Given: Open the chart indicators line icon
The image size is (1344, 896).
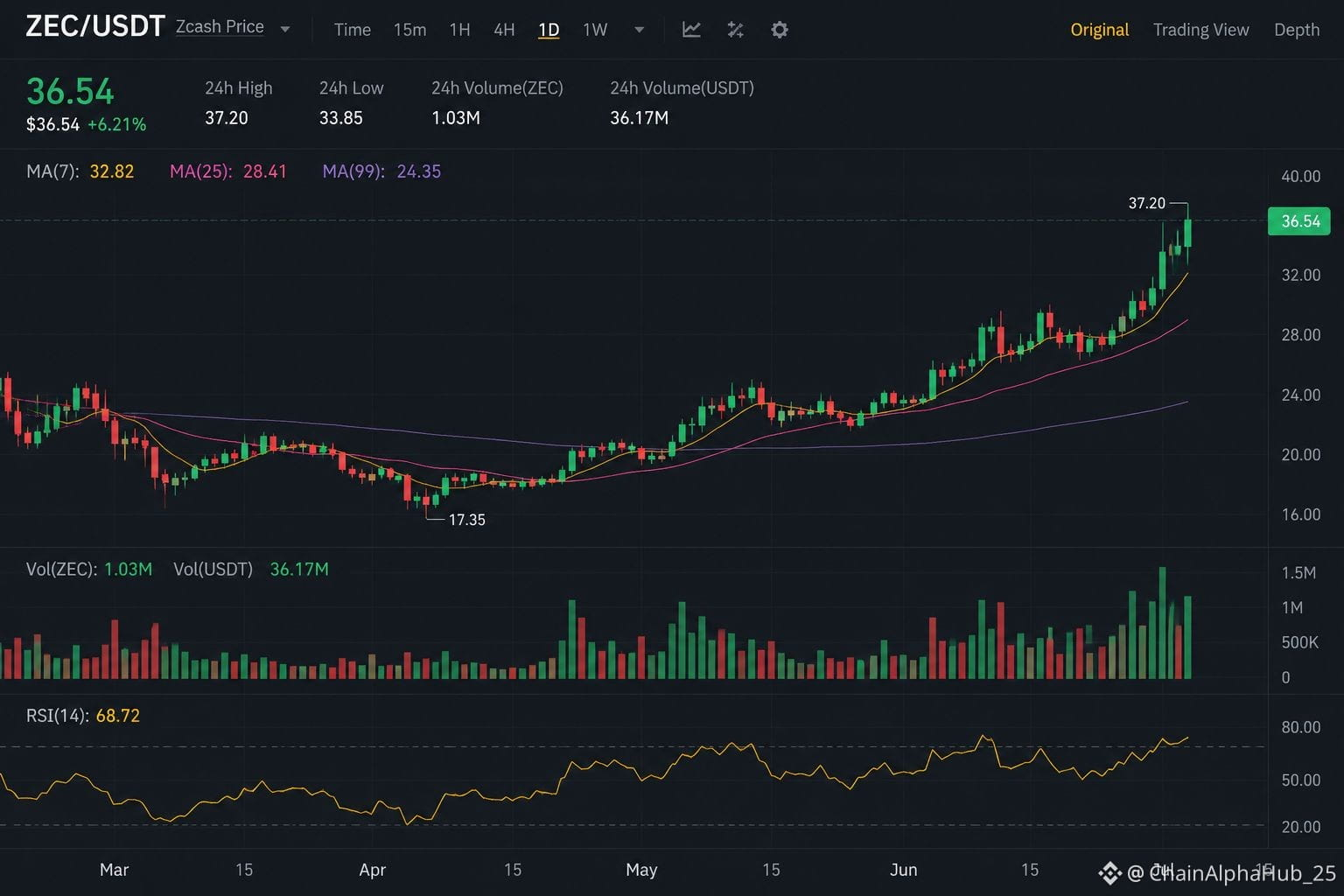Looking at the screenshot, I should click(691, 30).
